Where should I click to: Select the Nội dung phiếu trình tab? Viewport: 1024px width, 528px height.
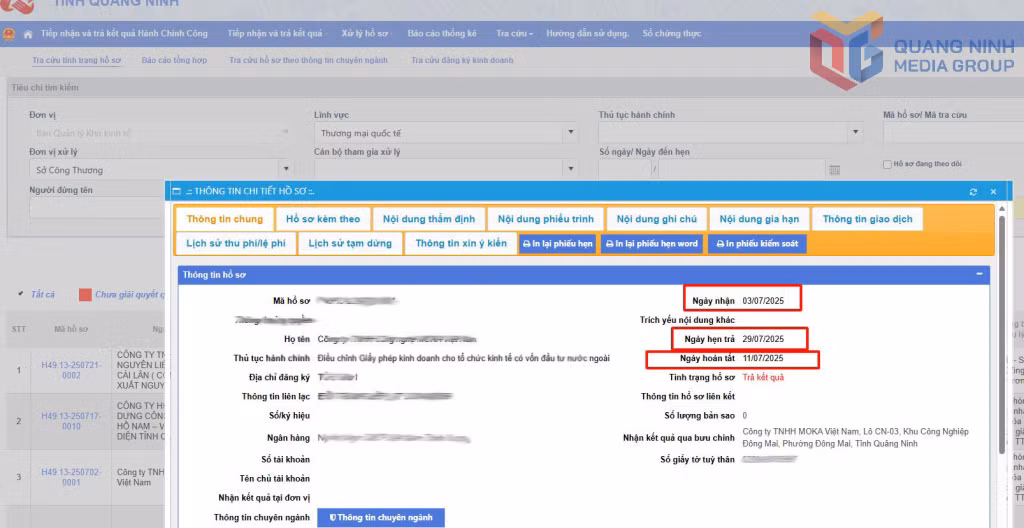(x=545, y=219)
